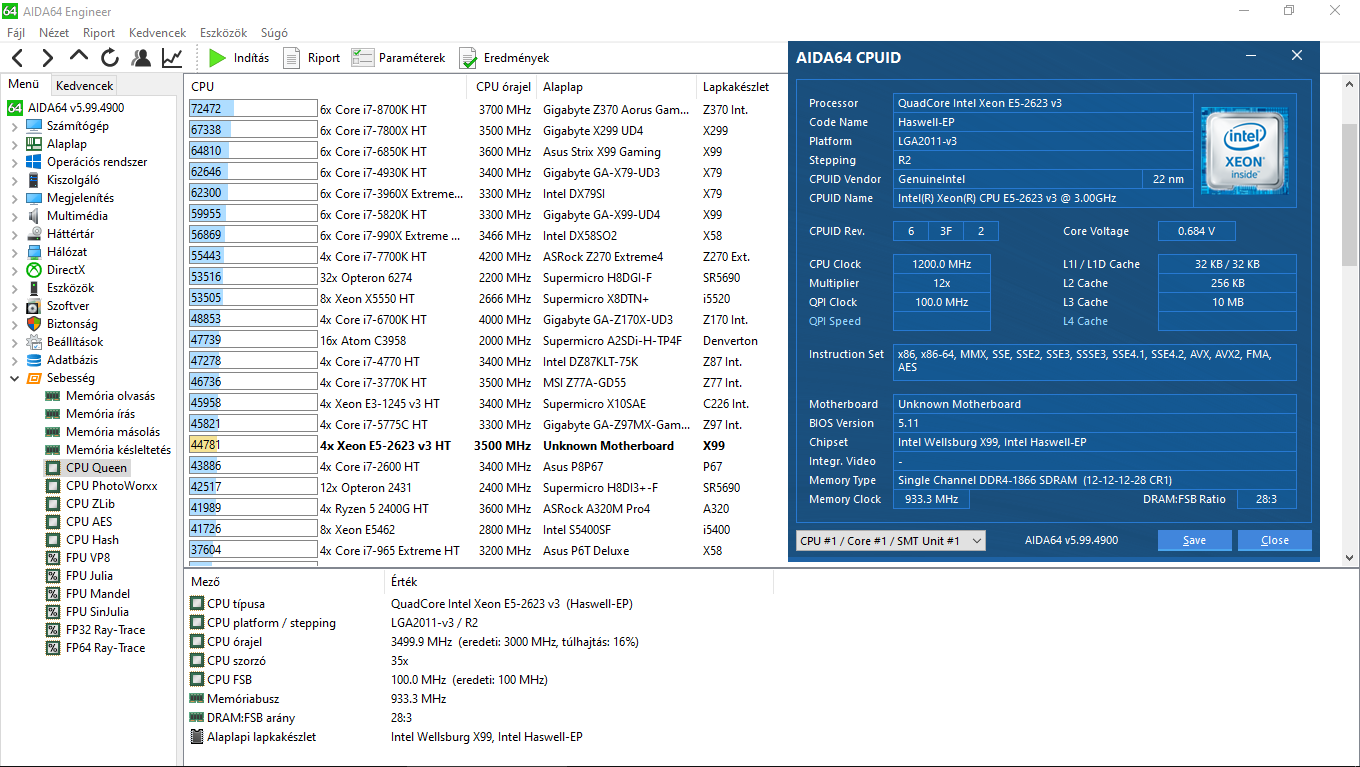This screenshot has width=1360, height=767.
Task: Select CPU AES benchmark
Action: pyautogui.click(x=89, y=522)
